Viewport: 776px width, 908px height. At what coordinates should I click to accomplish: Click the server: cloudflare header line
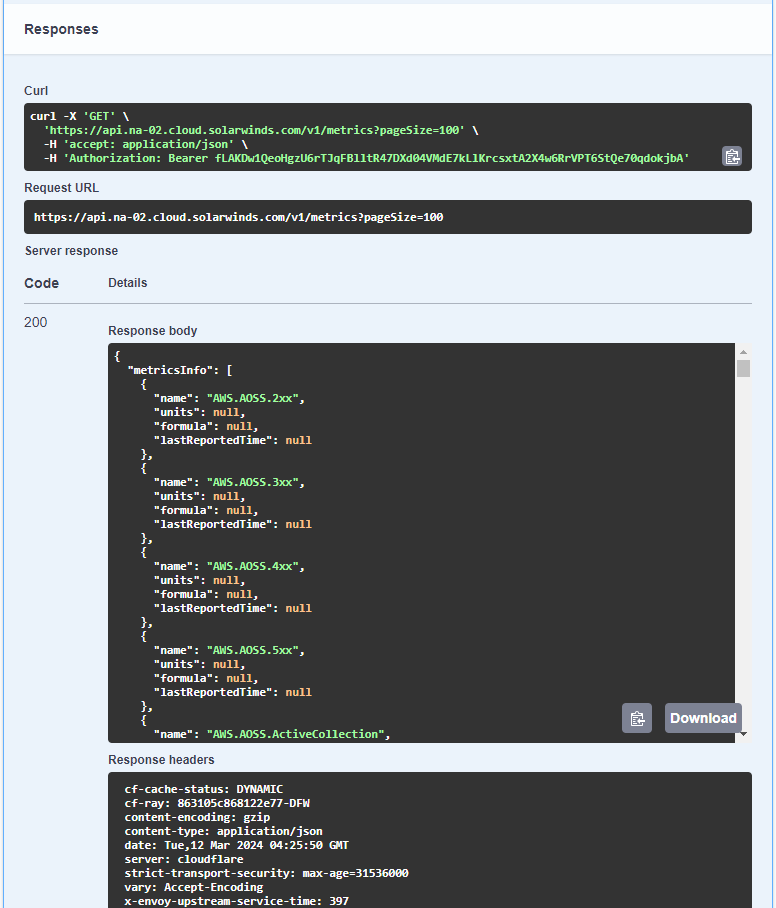pyautogui.click(x=180, y=859)
